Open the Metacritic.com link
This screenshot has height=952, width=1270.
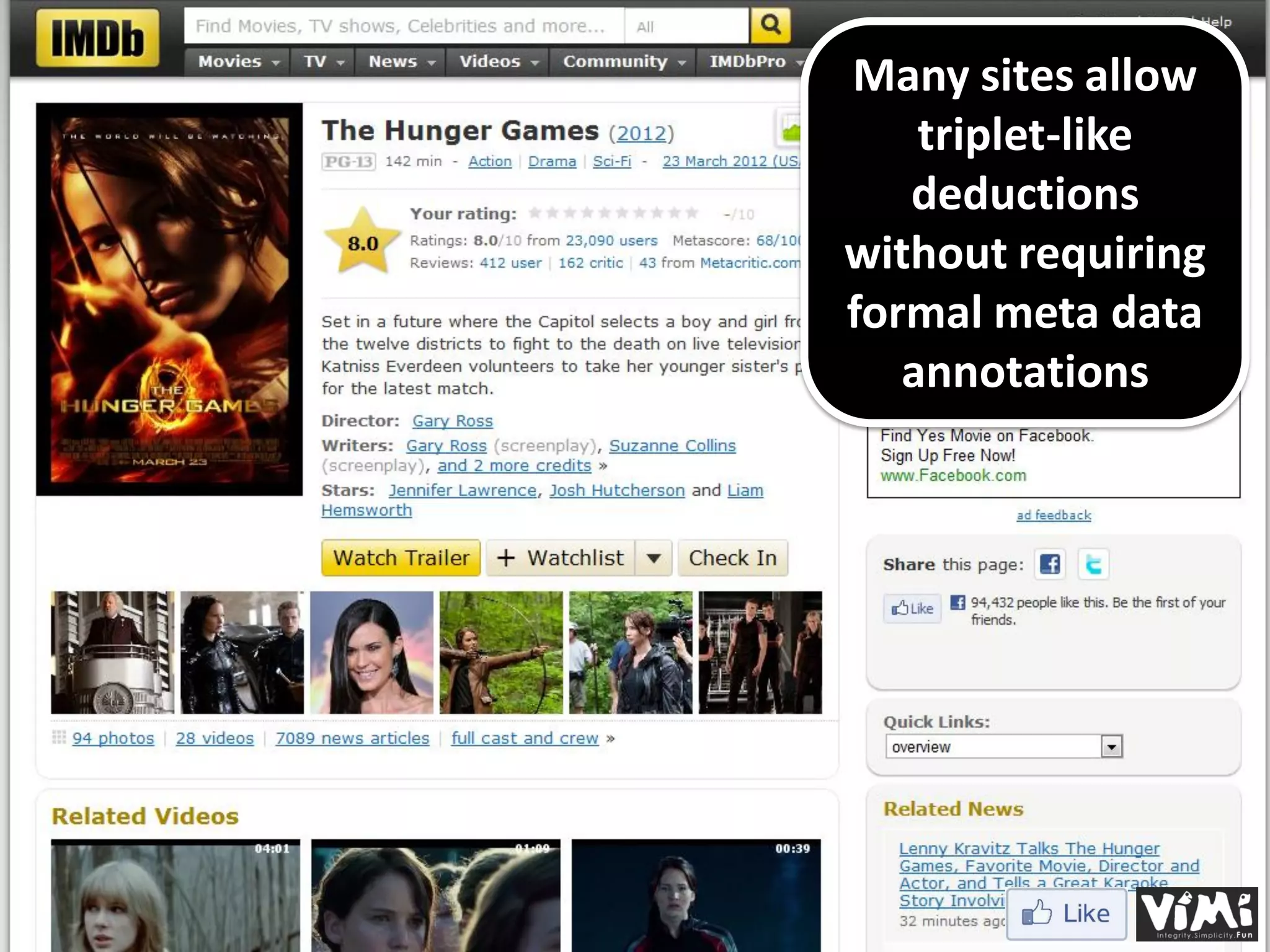[750, 263]
